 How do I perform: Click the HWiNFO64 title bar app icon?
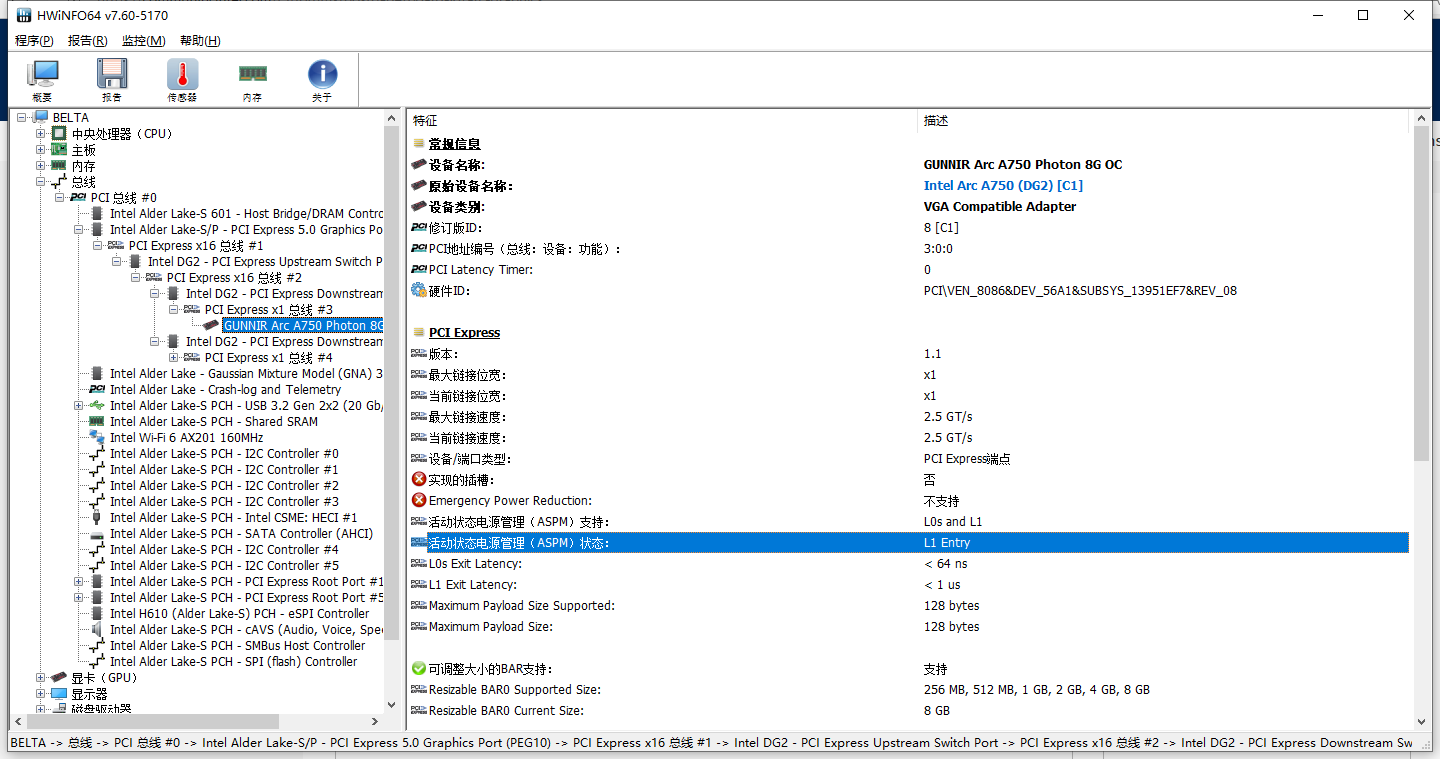pos(23,15)
